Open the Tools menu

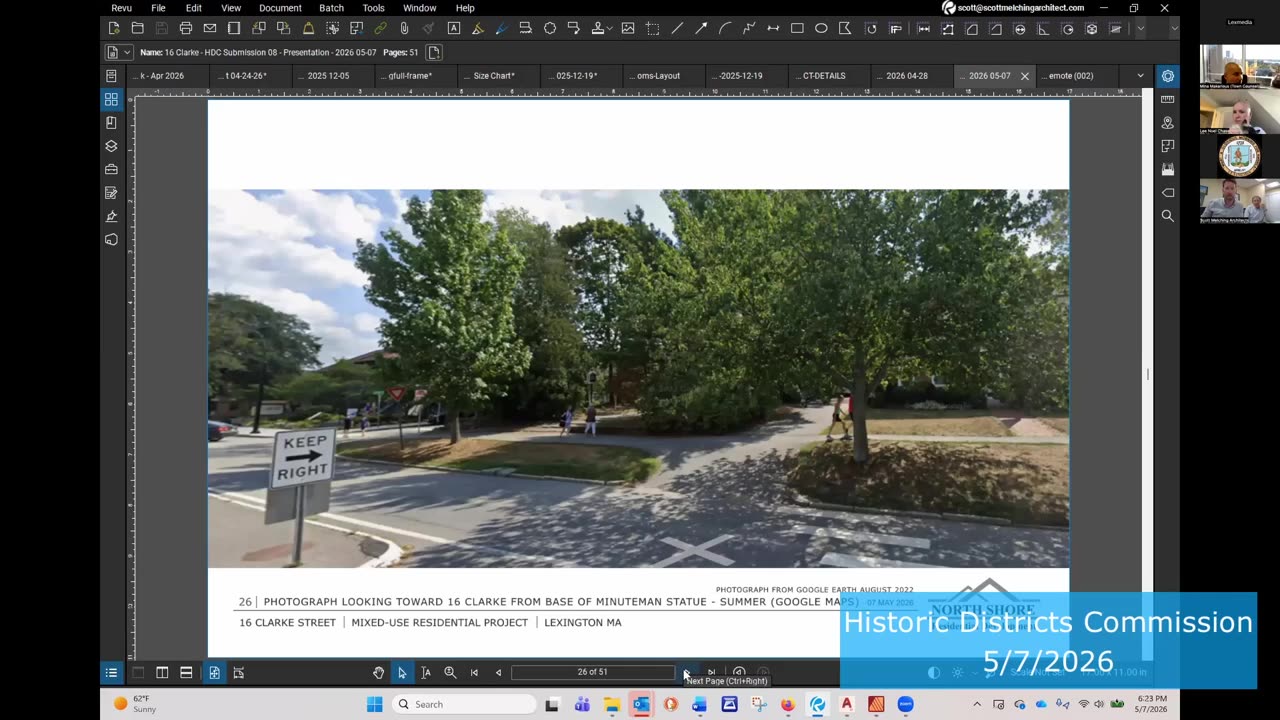coord(373,8)
